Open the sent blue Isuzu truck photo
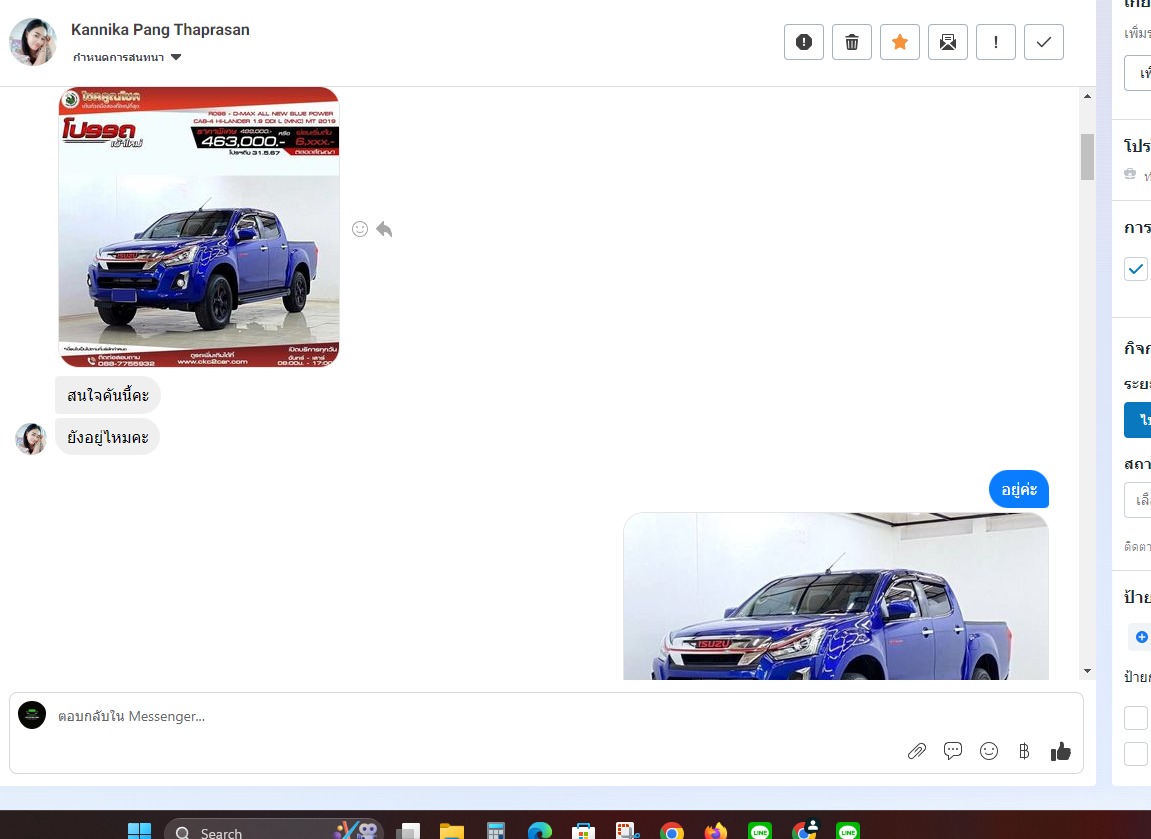This screenshot has width=1151, height=839. coord(835,596)
